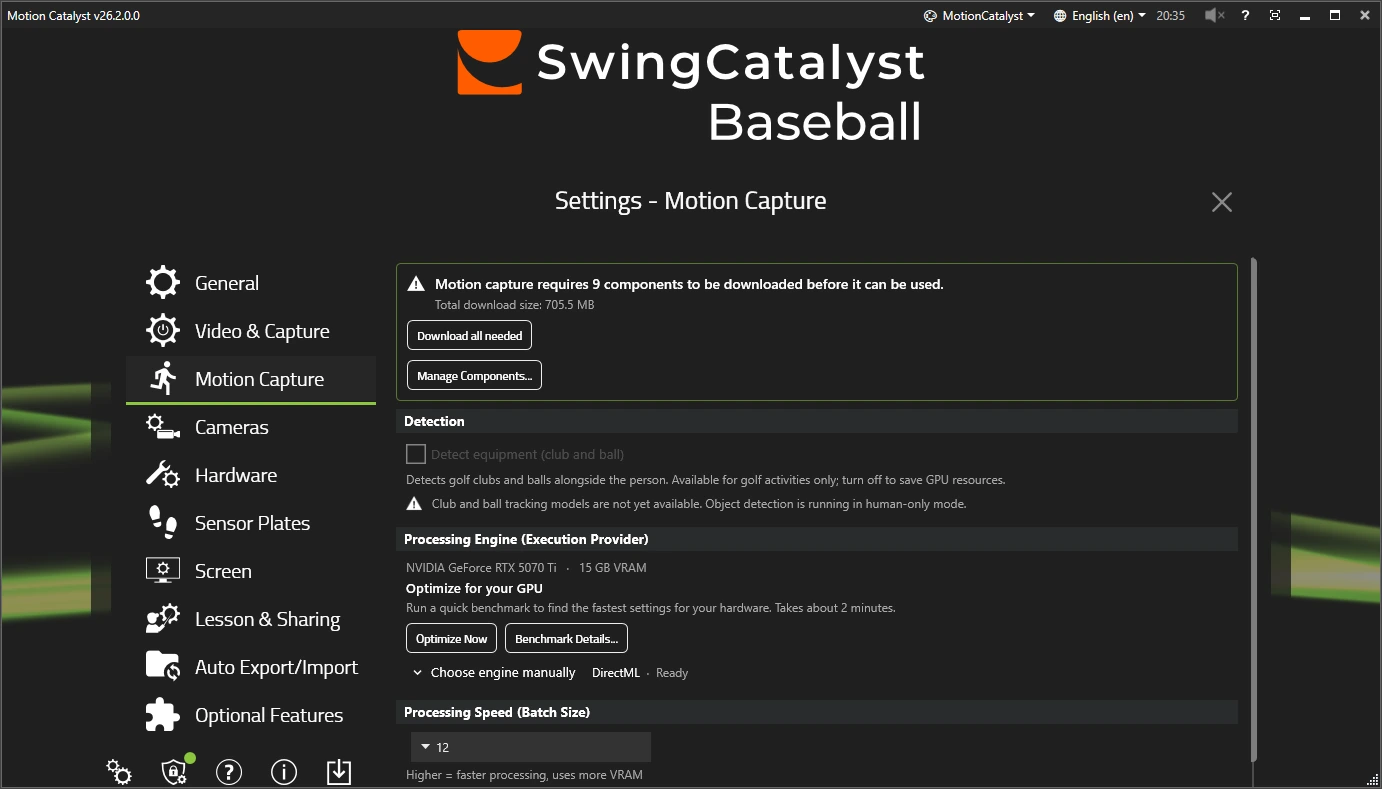Open help question mark icon at bottom
Image resolution: width=1382 pixels, height=789 pixels.
pos(229,772)
